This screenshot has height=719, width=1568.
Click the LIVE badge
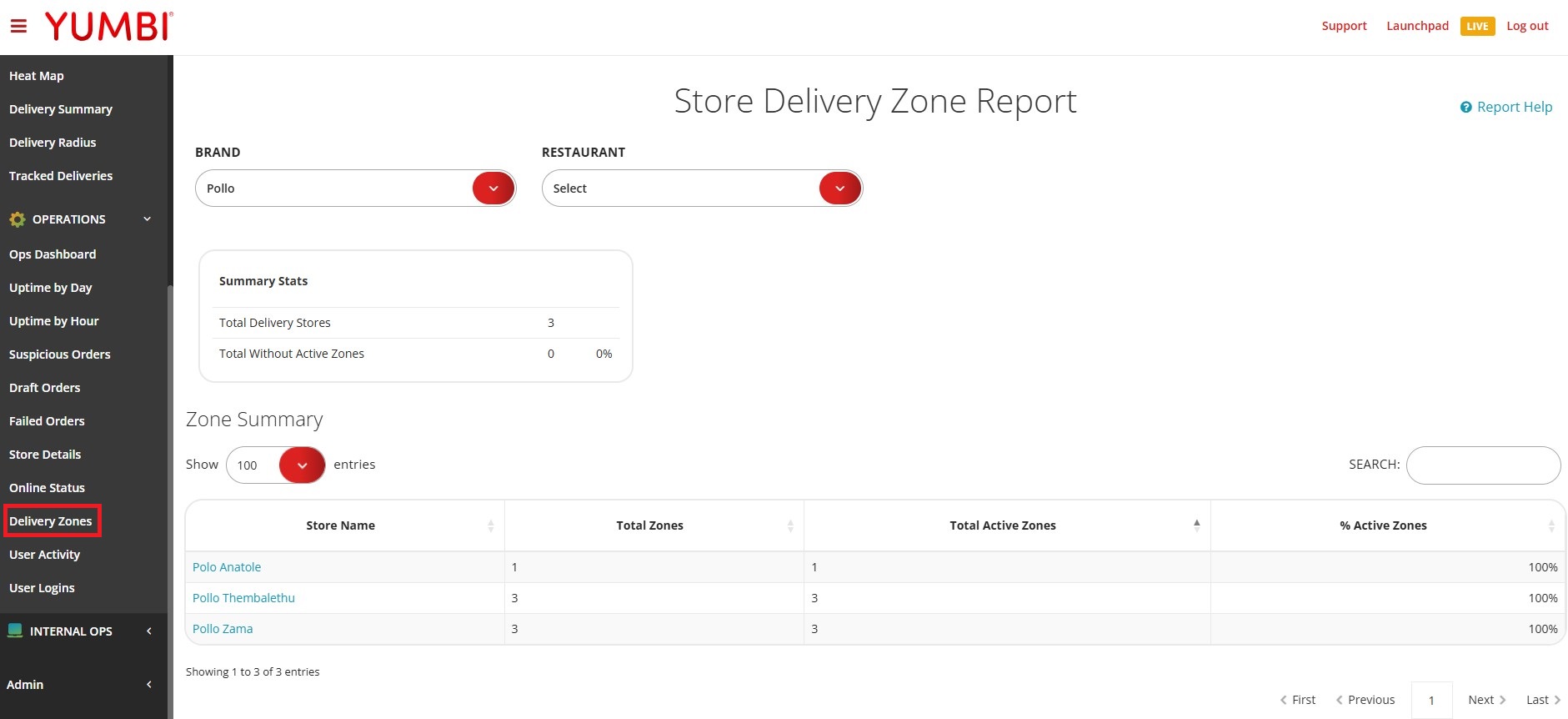tap(1477, 27)
